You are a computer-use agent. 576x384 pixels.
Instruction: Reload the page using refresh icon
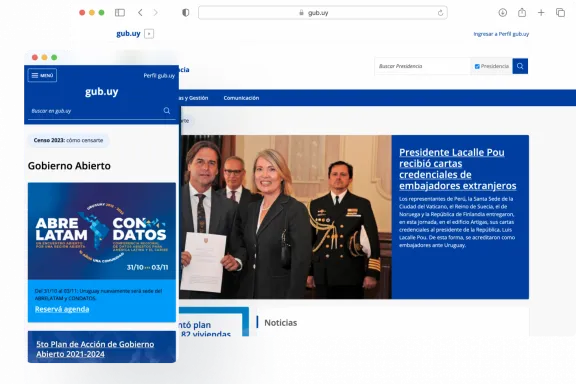(x=440, y=13)
